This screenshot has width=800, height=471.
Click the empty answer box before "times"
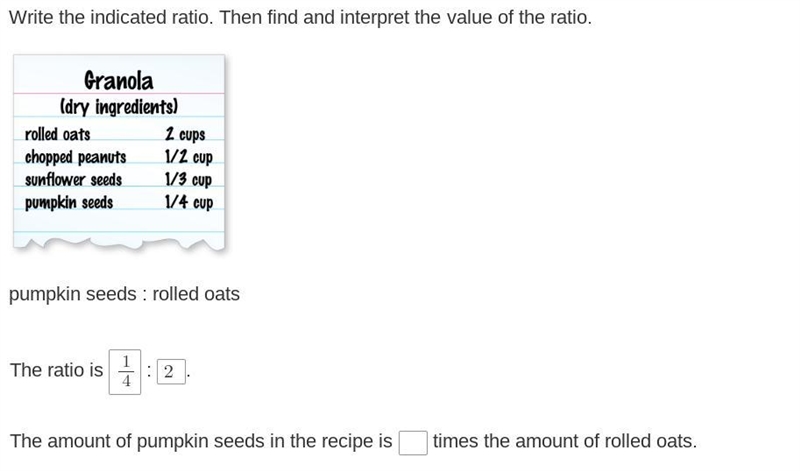pos(413,442)
